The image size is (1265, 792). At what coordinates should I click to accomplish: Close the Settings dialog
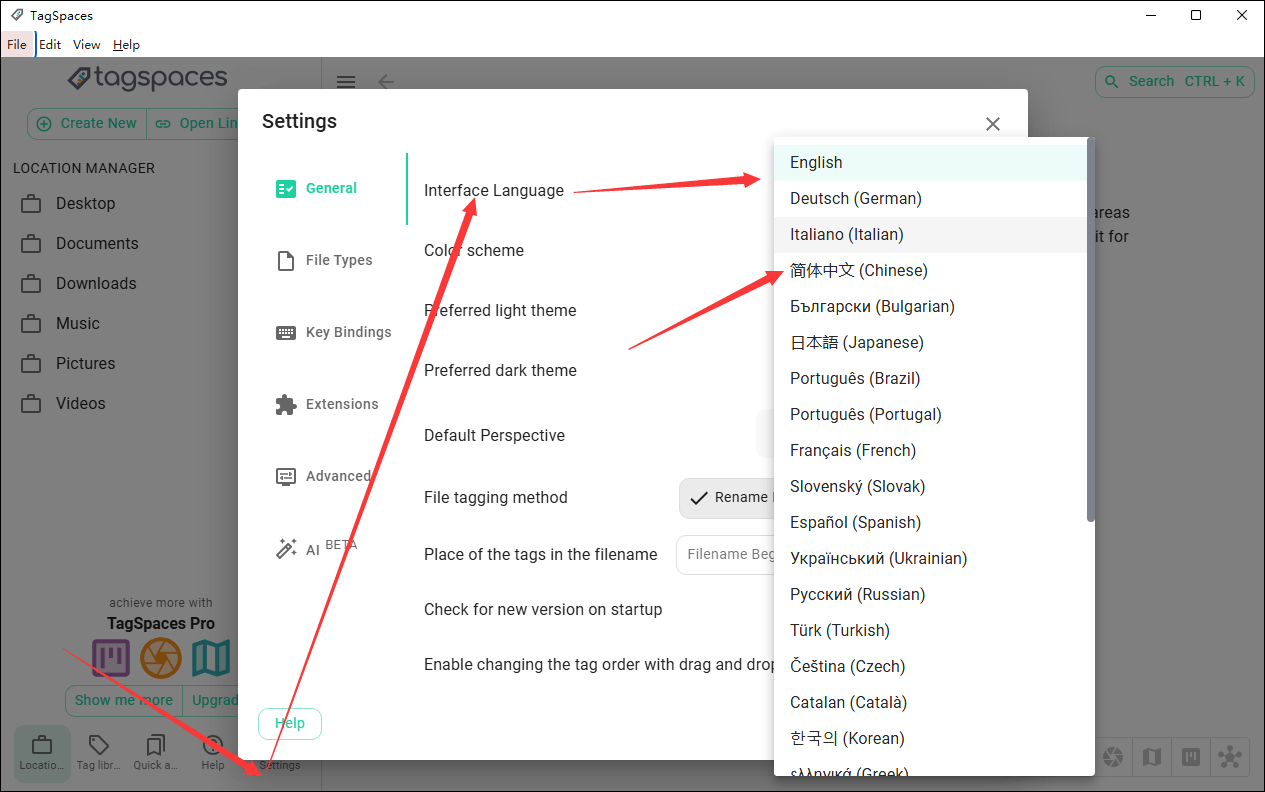tap(992, 124)
